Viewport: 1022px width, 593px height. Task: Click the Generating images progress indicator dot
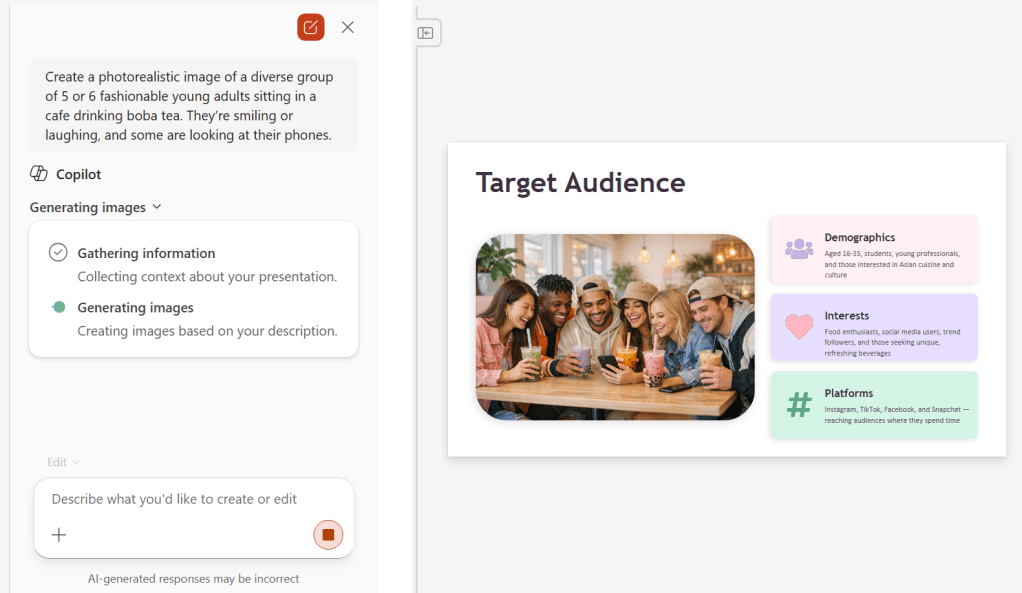[x=59, y=307]
